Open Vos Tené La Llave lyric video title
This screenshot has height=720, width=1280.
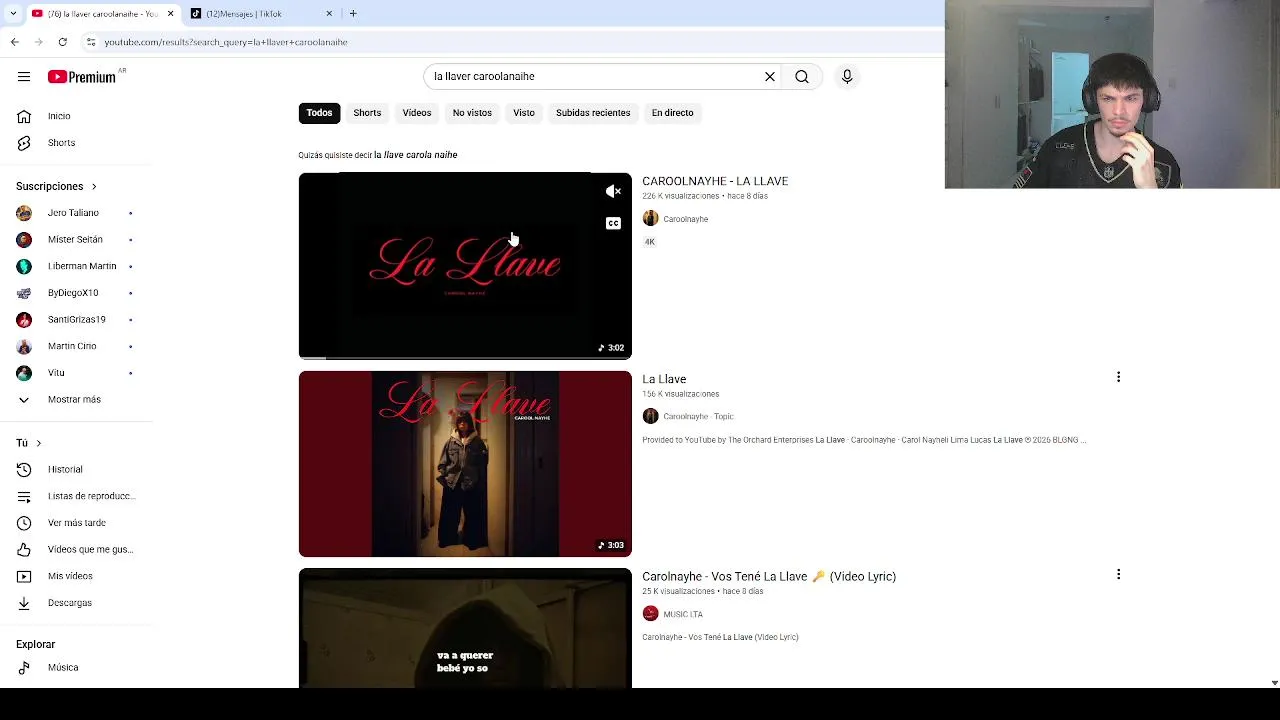click(x=769, y=576)
